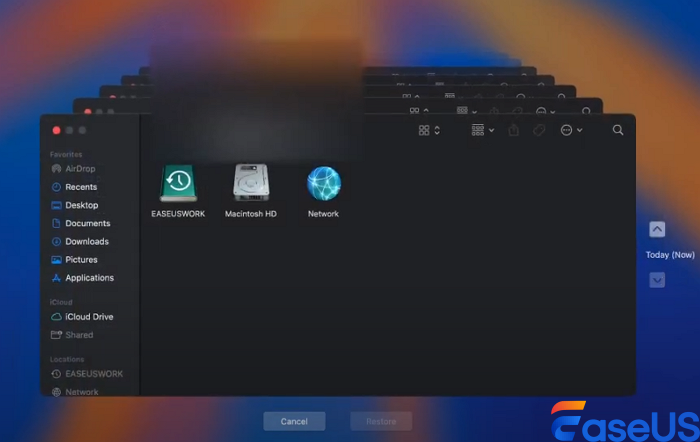Click the icon view grid button

(424, 130)
